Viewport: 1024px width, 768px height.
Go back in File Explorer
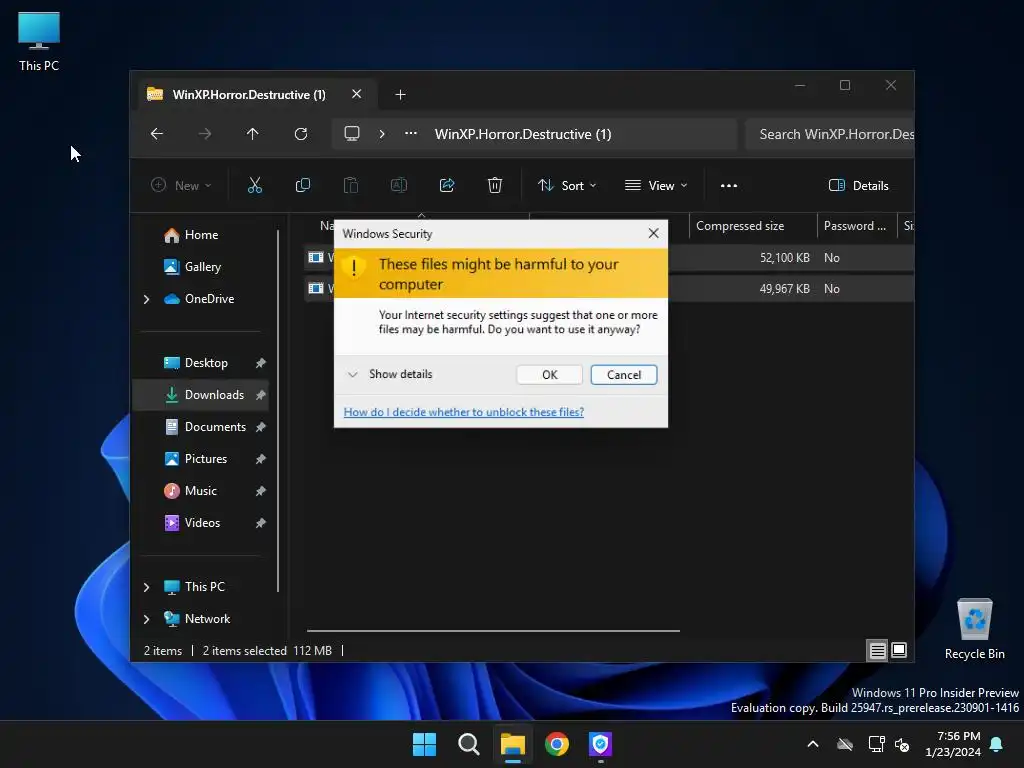coord(157,134)
